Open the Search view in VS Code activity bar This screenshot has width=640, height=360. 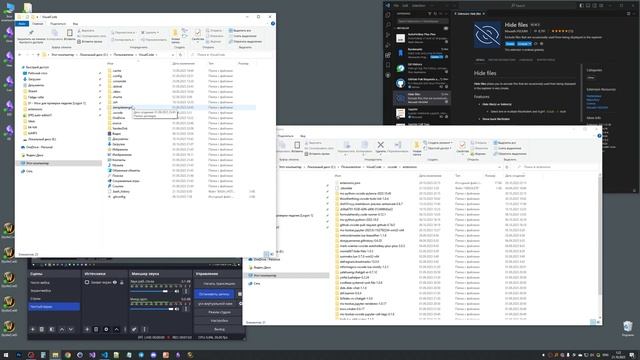tap(388, 24)
